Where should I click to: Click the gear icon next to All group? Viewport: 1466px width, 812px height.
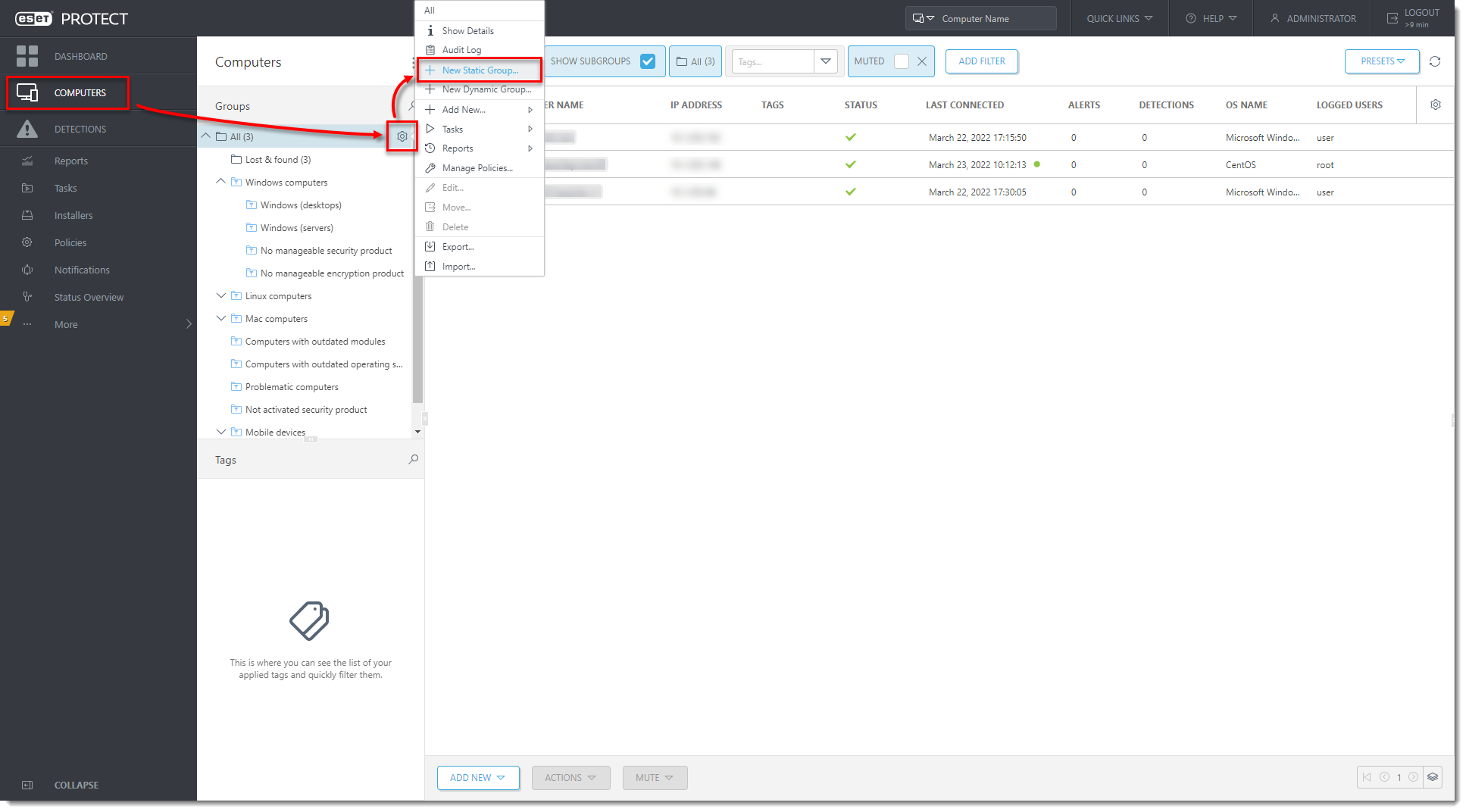402,136
